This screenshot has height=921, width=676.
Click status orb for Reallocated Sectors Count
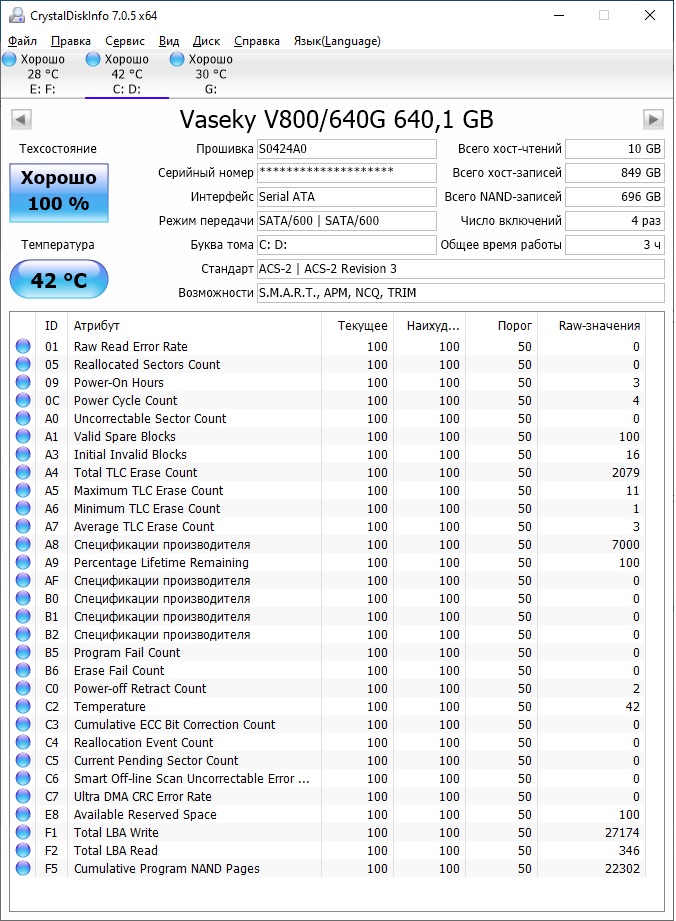(x=23, y=364)
